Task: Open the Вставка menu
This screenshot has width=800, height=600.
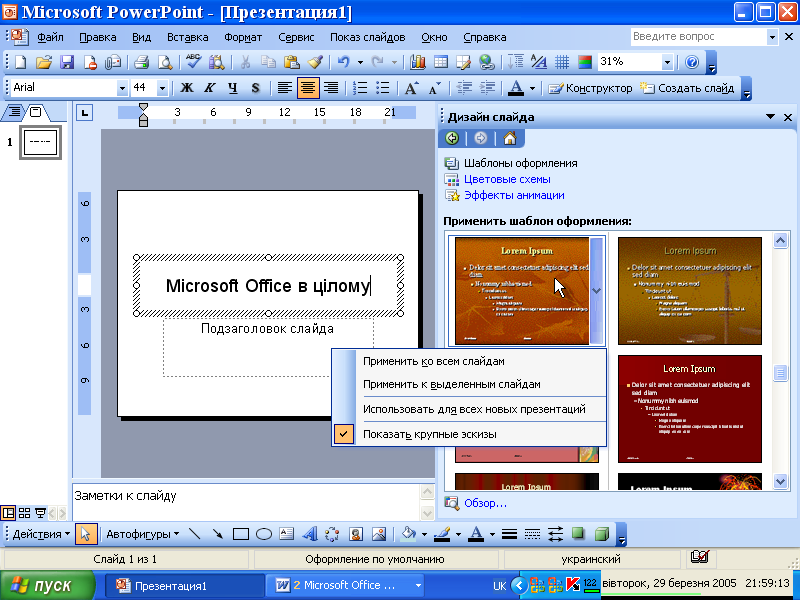Action: pyautogui.click(x=187, y=37)
